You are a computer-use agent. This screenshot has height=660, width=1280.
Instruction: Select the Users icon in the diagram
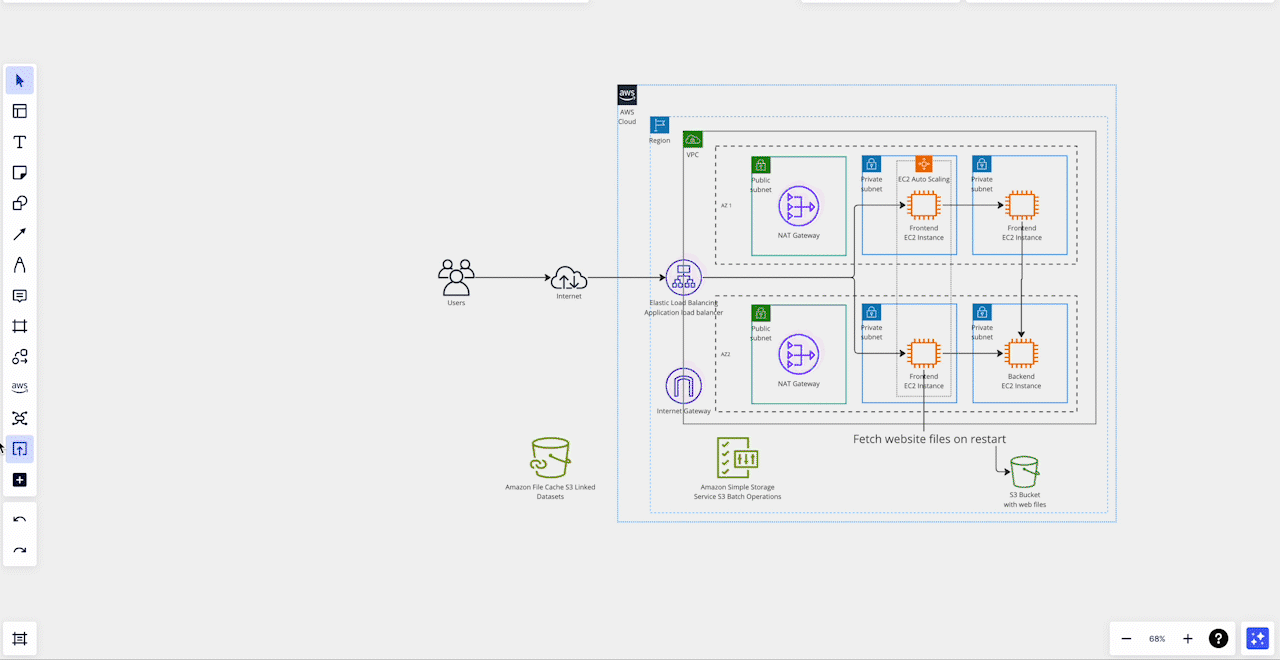click(x=456, y=276)
